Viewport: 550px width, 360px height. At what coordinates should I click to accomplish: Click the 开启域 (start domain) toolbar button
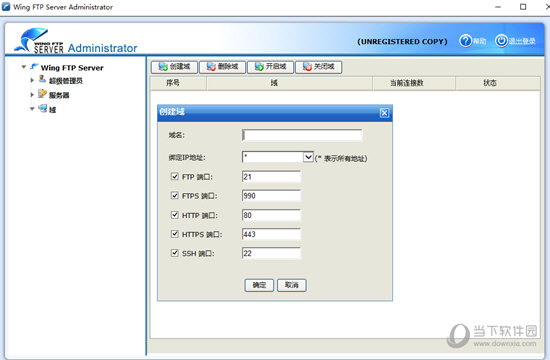[x=270, y=67]
